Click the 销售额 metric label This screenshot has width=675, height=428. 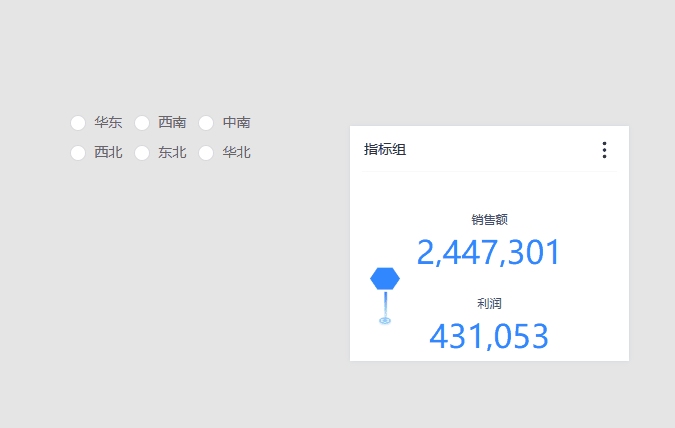coord(489,220)
